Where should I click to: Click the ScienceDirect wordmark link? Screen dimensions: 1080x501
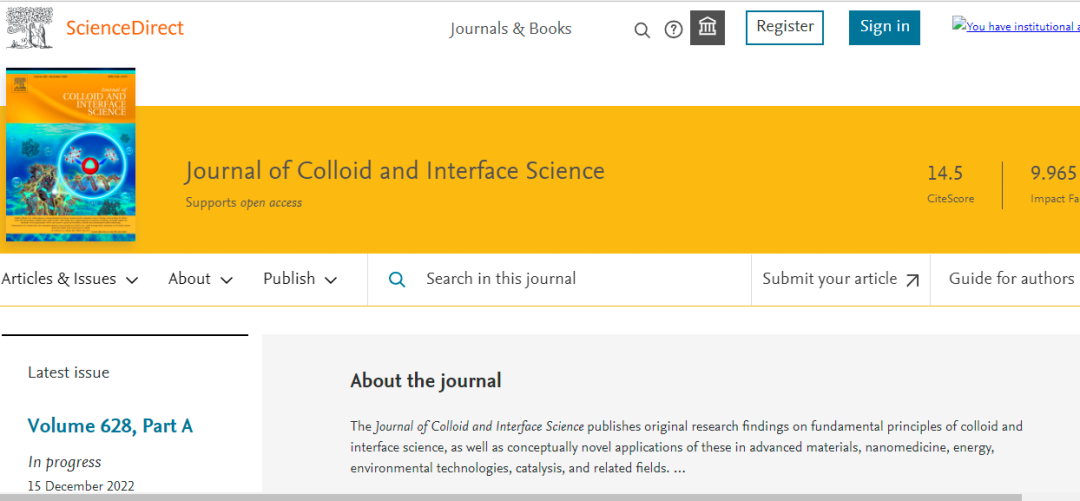(x=125, y=28)
